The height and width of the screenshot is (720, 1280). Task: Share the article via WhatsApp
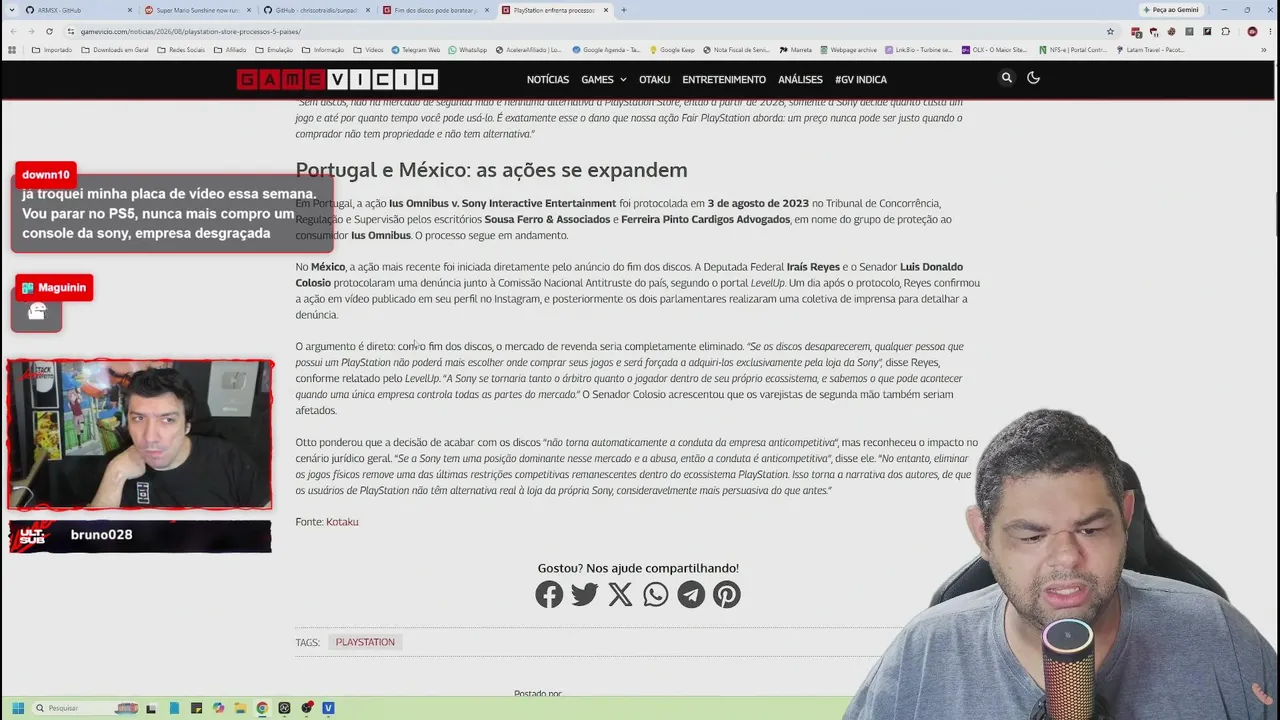[x=656, y=595]
